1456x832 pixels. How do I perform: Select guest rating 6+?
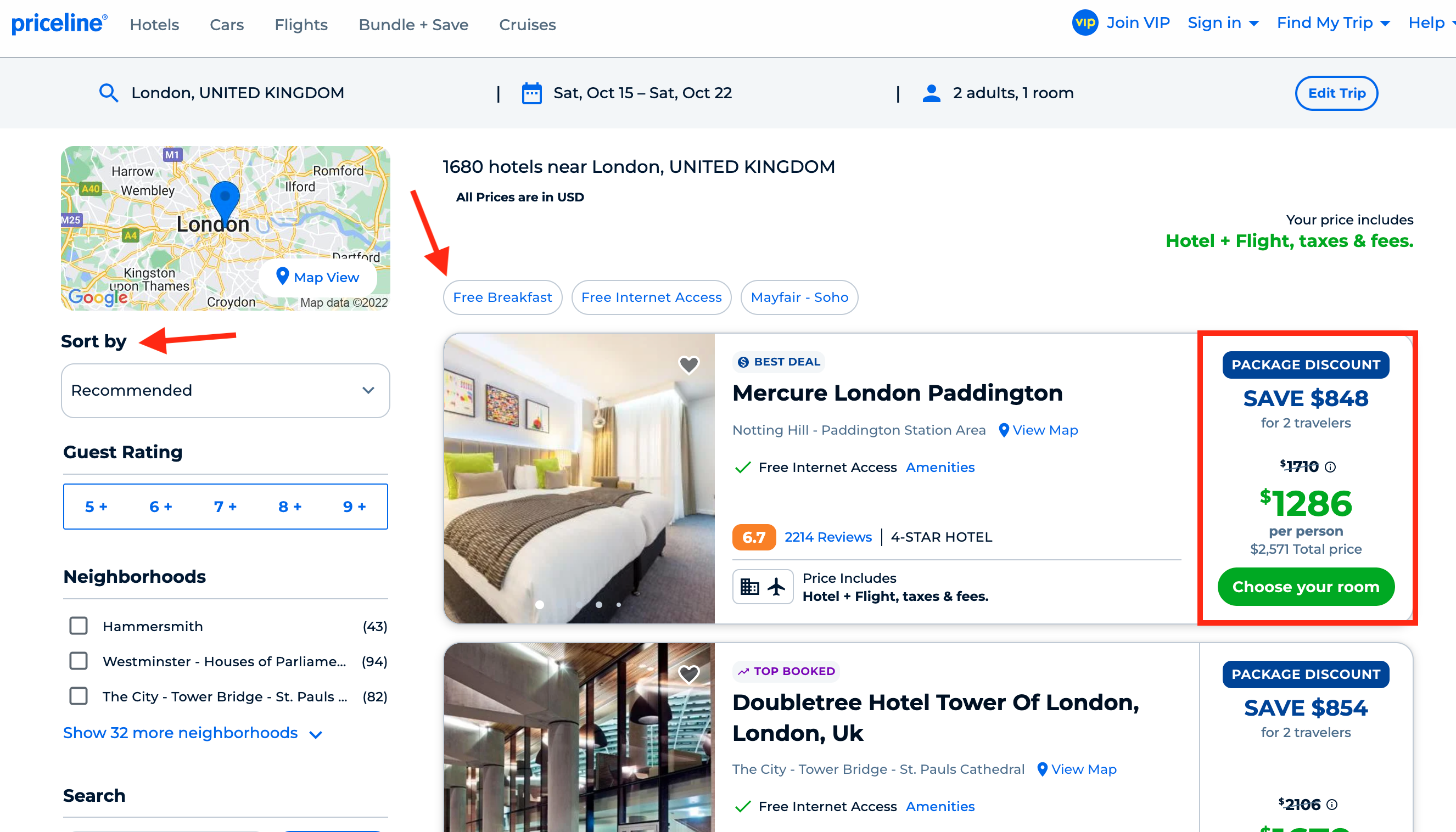pyautogui.click(x=161, y=507)
